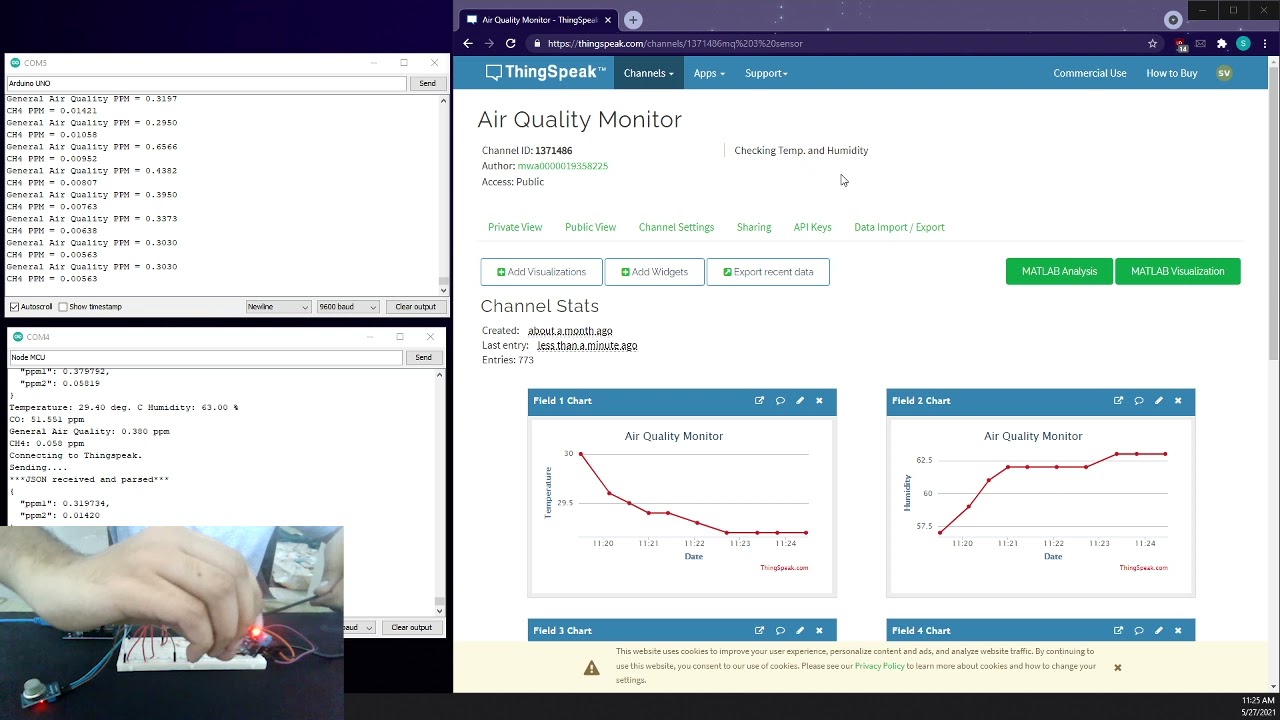Go back in the browser
This screenshot has width=1280, height=720.
point(468,44)
